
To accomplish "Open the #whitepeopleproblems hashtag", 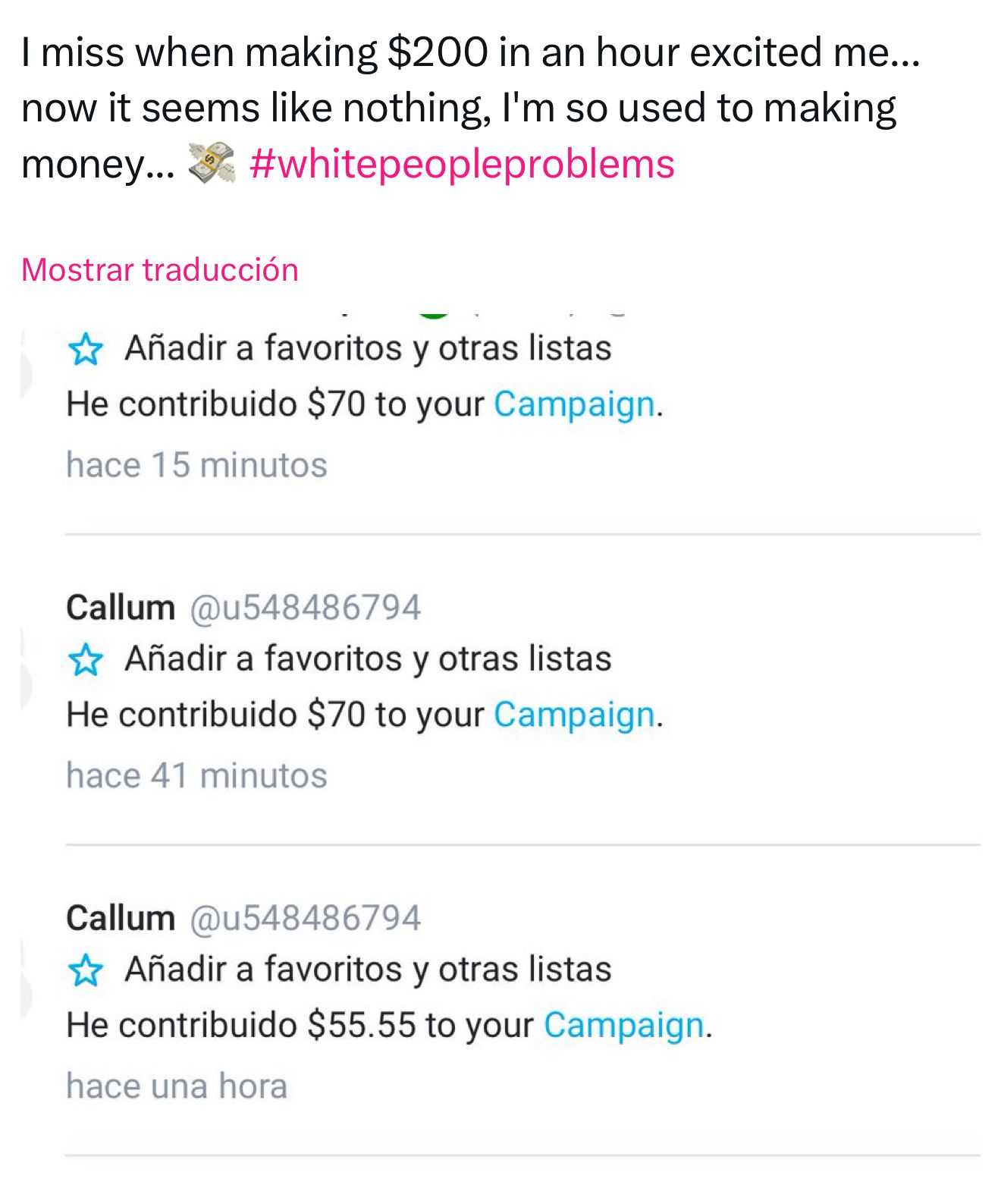I will pos(461,164).
